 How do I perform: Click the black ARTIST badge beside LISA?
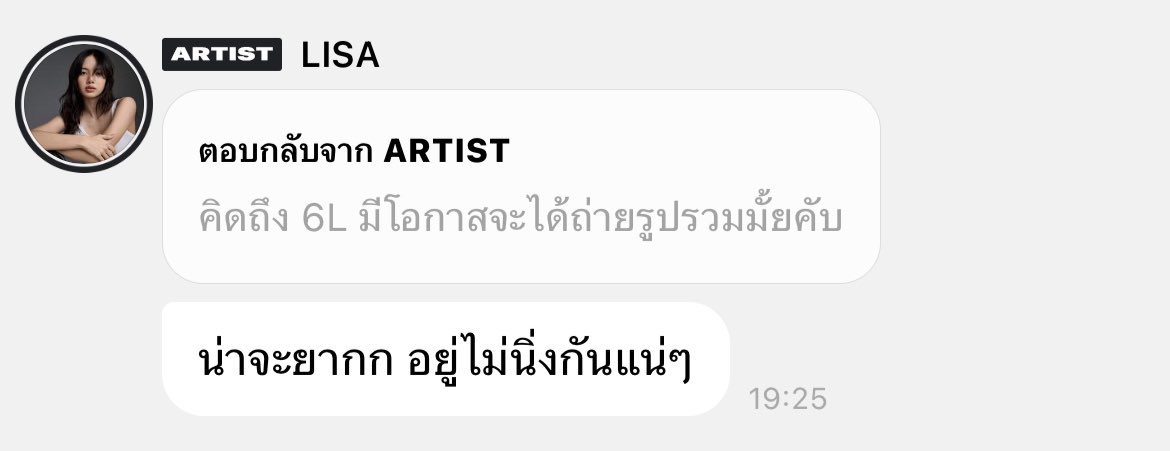click(x=222, y=55)
